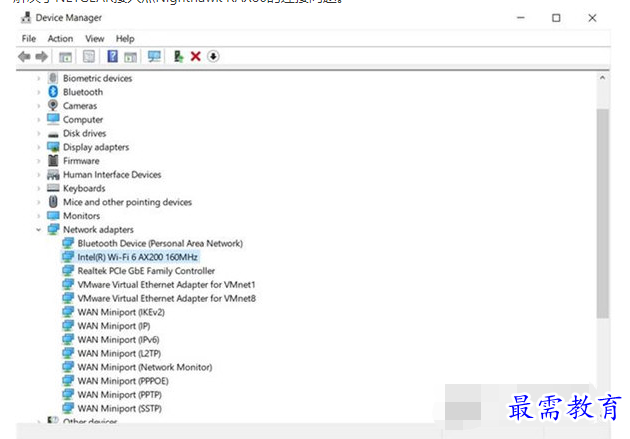Click the red X Uninstall device icon
630x439 pixels.
(x=196, y=56)
